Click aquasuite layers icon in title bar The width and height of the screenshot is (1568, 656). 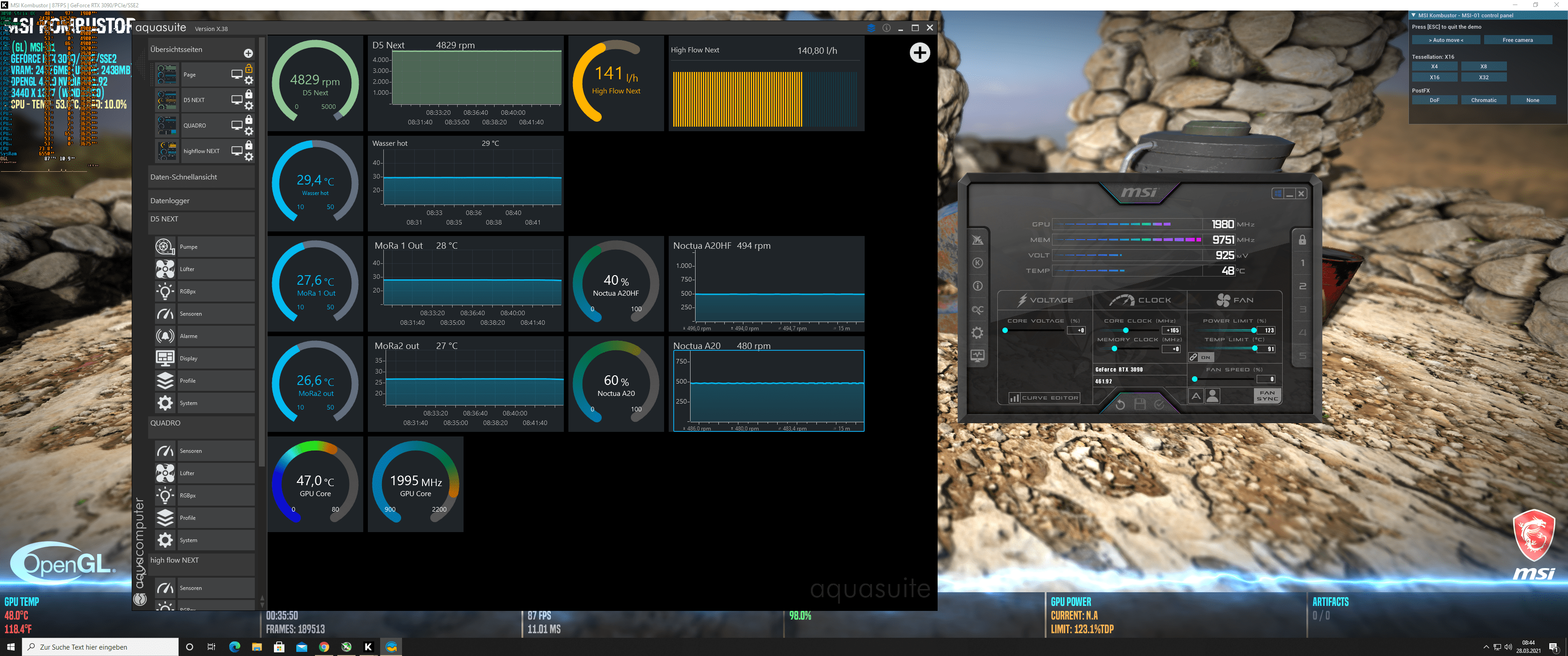point(871,28)
